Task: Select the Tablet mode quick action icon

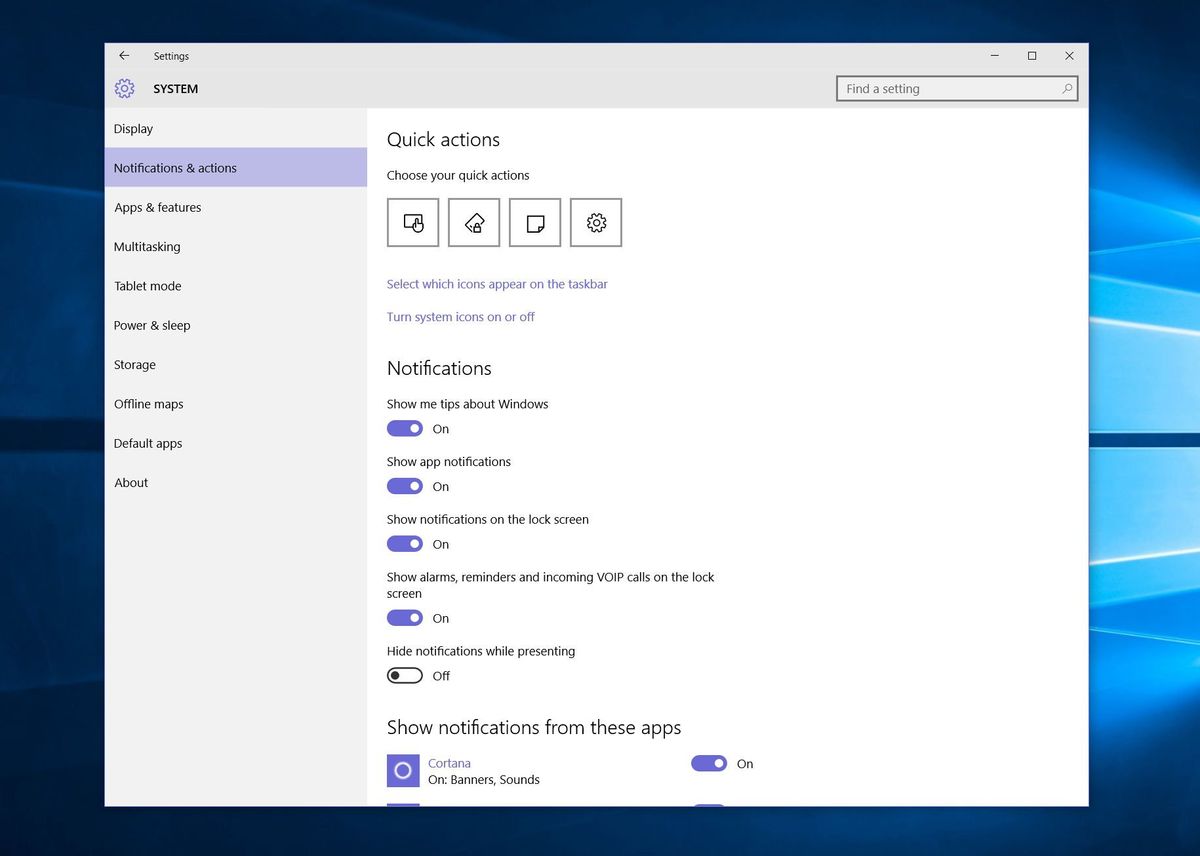Action: (413, 222)
